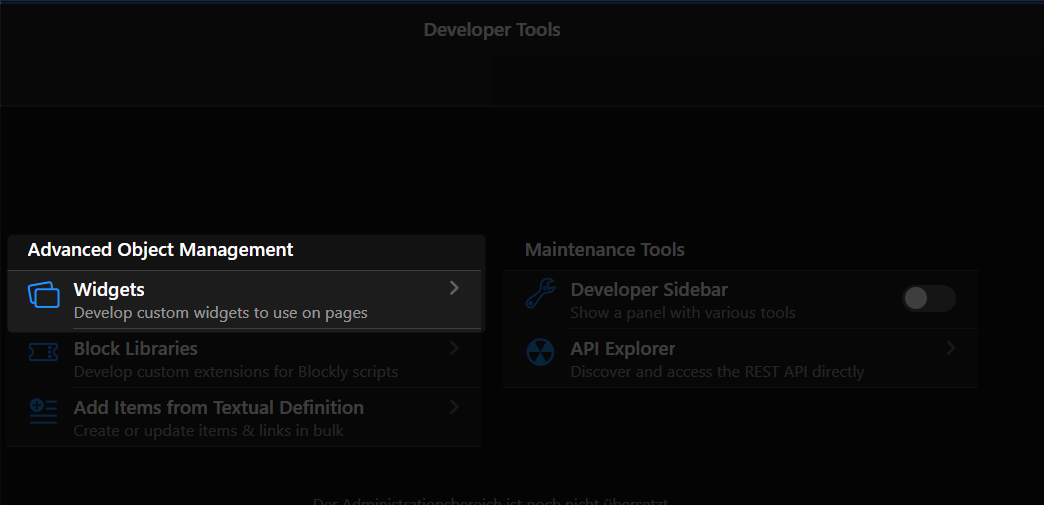Click the Advanced Object Management heading
This screenshot has height=505, width=1044.
tap(160, 249)
